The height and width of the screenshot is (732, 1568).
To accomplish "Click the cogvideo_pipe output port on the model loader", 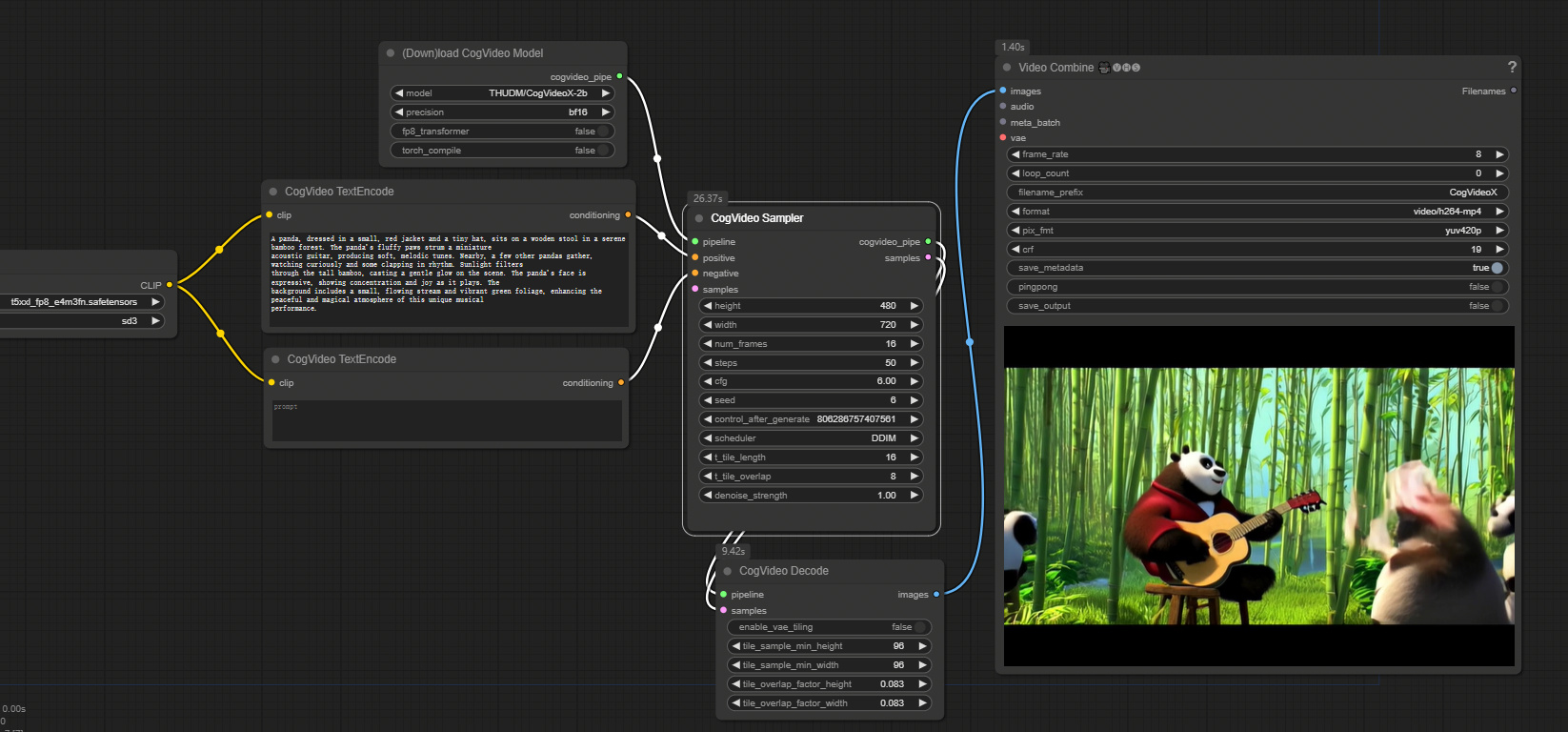I will tap(619, 76).
